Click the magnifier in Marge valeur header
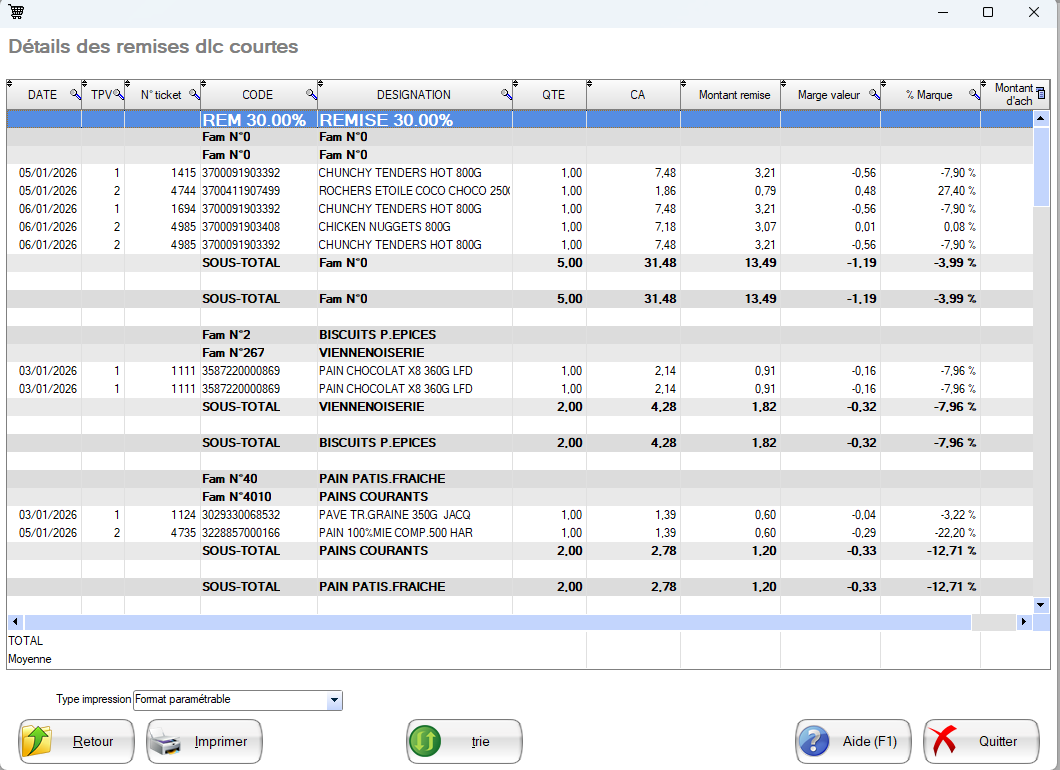Image resolution: width=1060 pixels, height=770 pixels. click(x=874, y=95)
